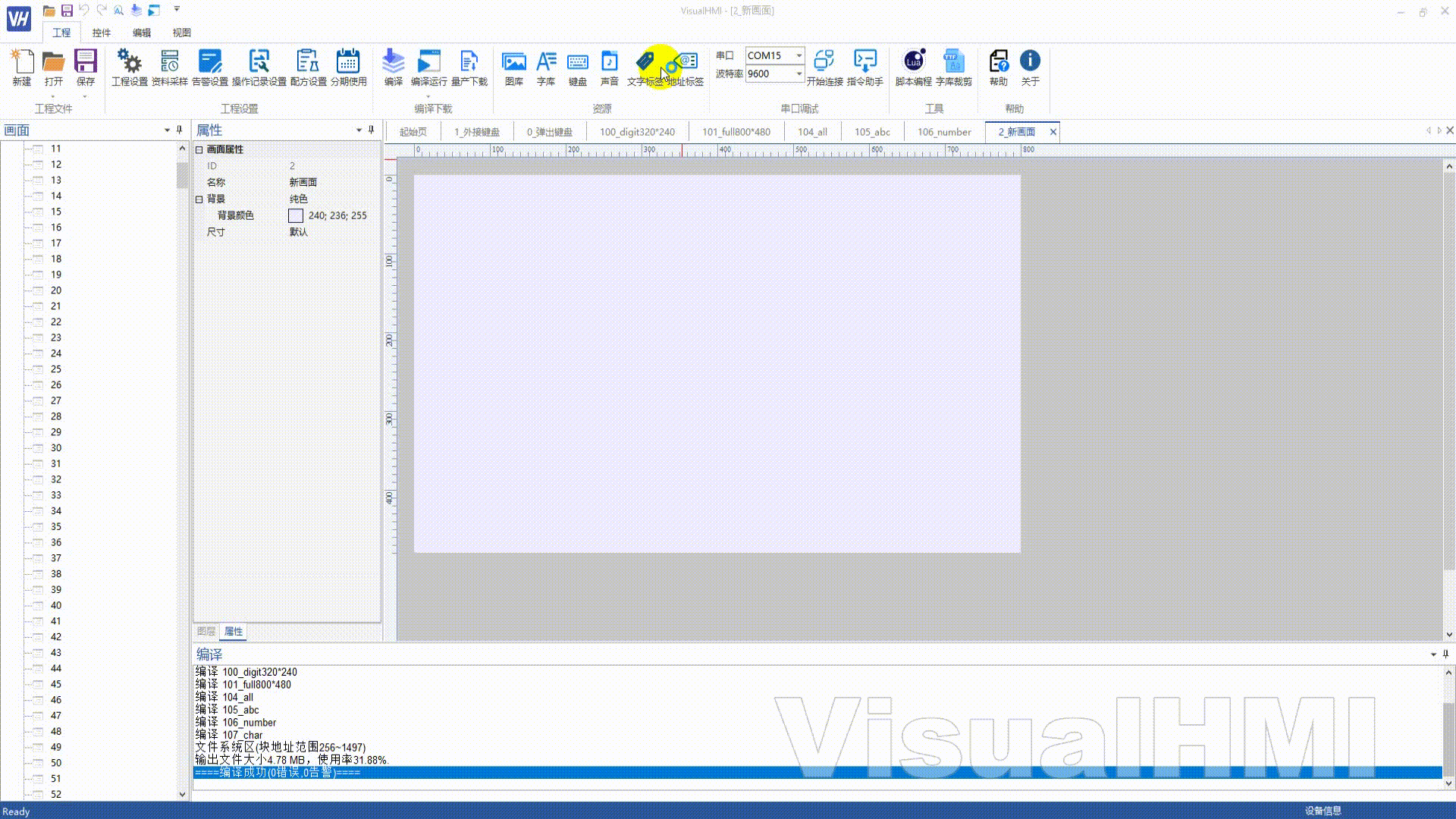This screenshot has width=1456, height=819.
Task: Switch to the 控件 ribbon tab
Action: 101,33
